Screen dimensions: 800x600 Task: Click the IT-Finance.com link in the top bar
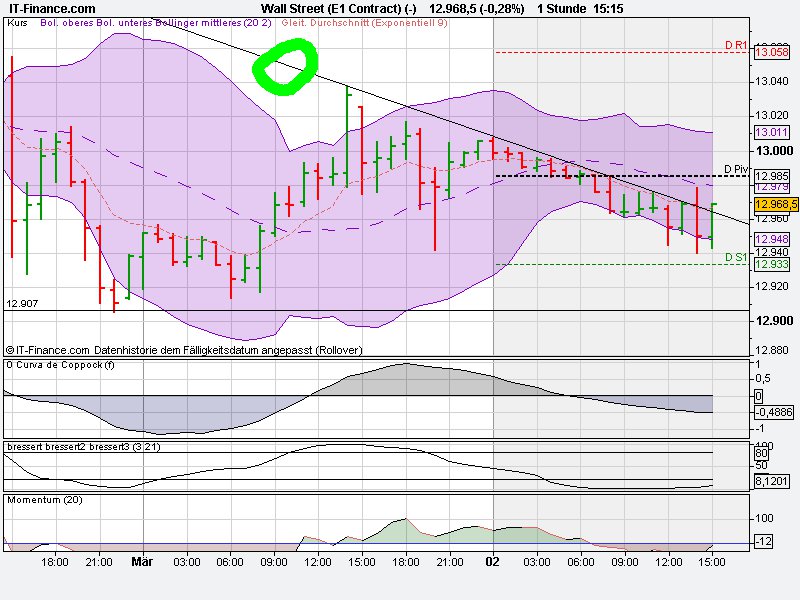pos(48,7)
